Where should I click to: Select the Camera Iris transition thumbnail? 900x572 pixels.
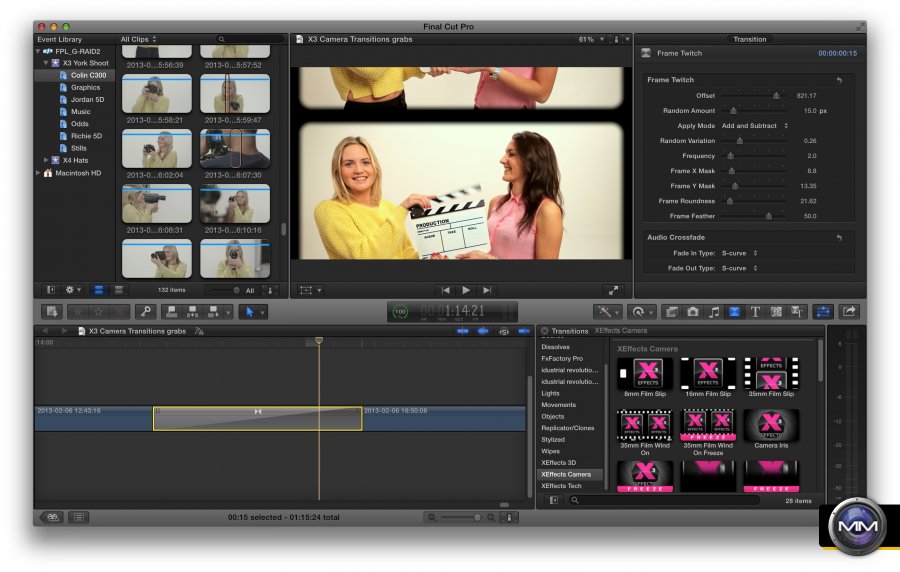click(x=770, y=425)
